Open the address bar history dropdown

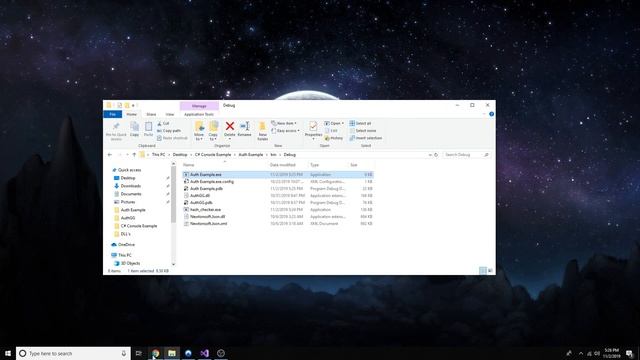[430, 155]
